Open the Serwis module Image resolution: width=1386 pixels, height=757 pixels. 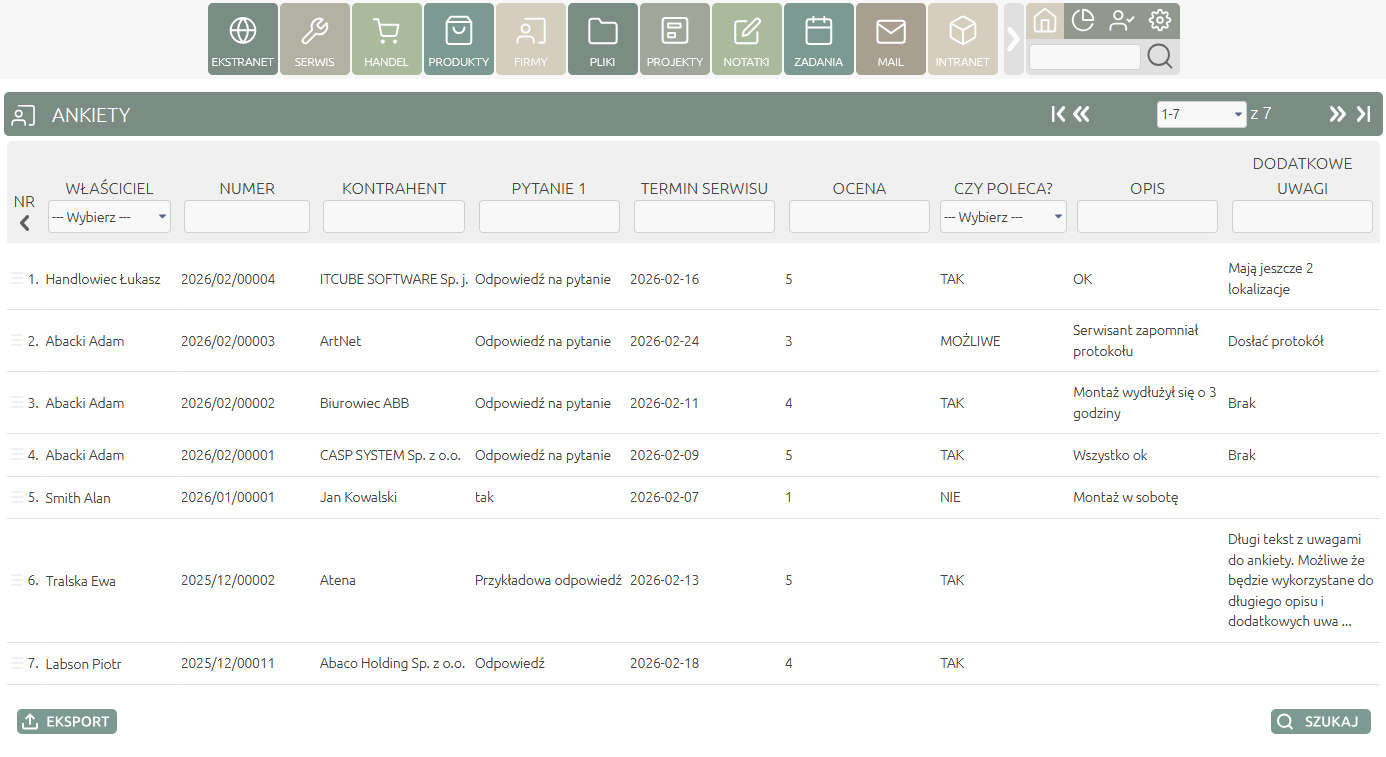pos(315,39)
